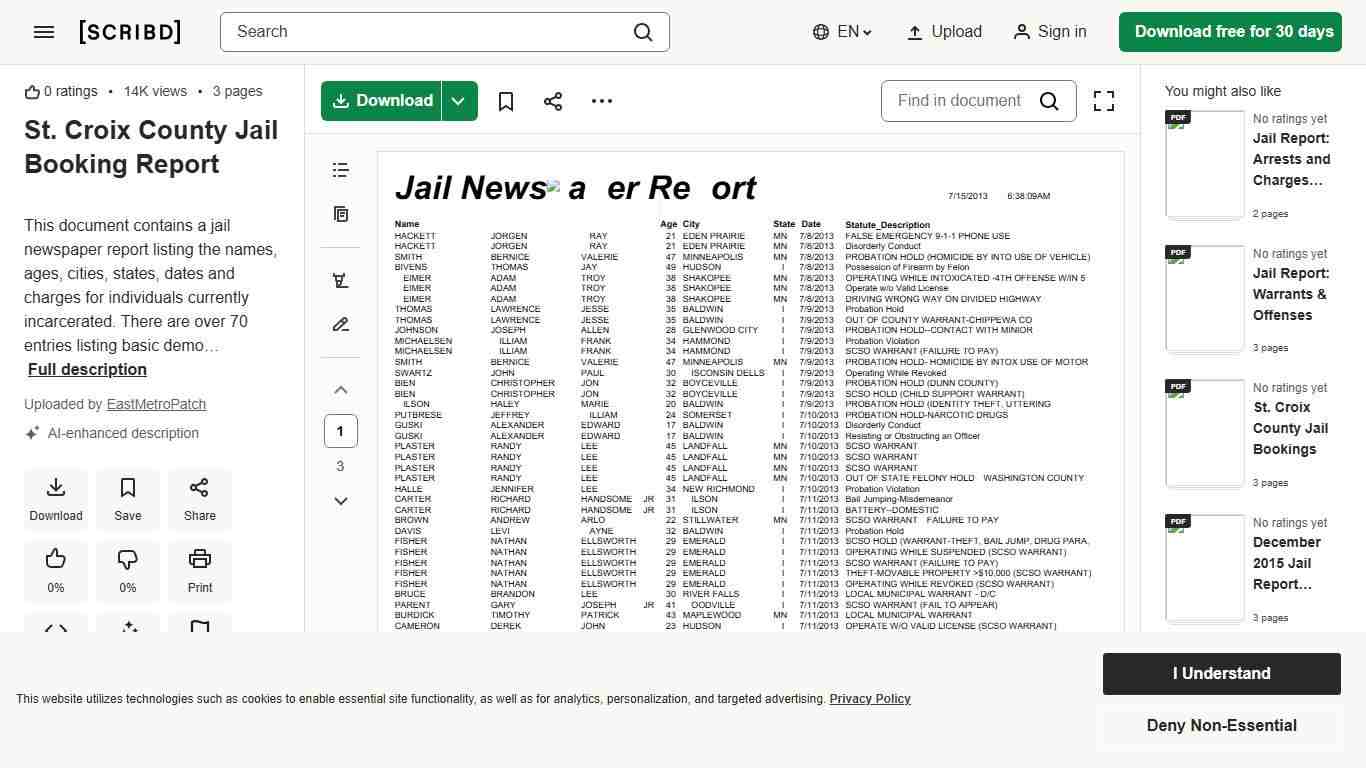Click Upload in the top navigation
1366x768 pixels.
pos(944,32)
